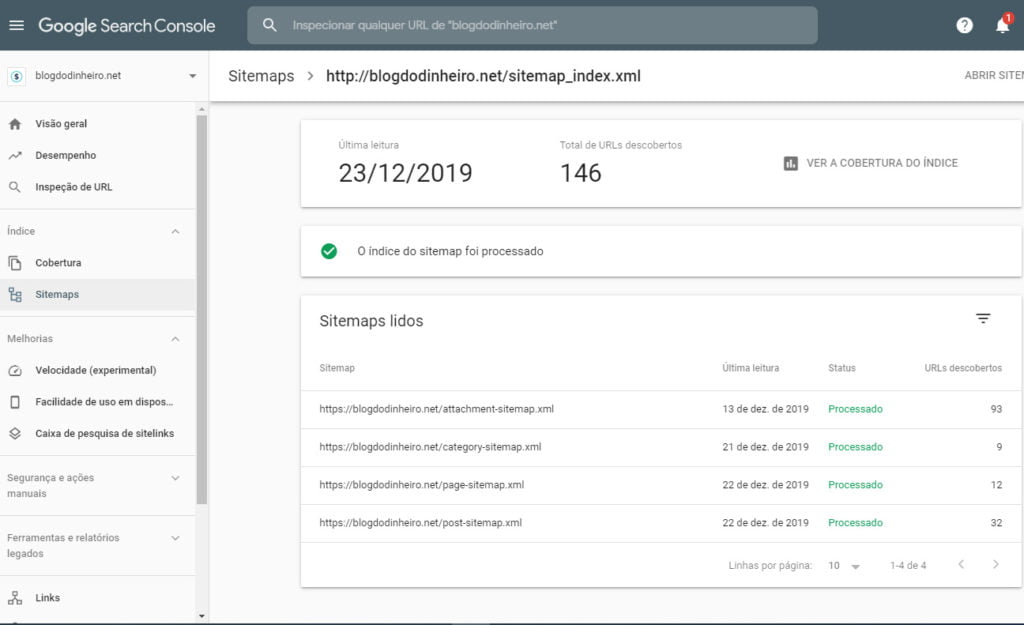Open the Sitemaps lidos filter icon

[983, 319]
